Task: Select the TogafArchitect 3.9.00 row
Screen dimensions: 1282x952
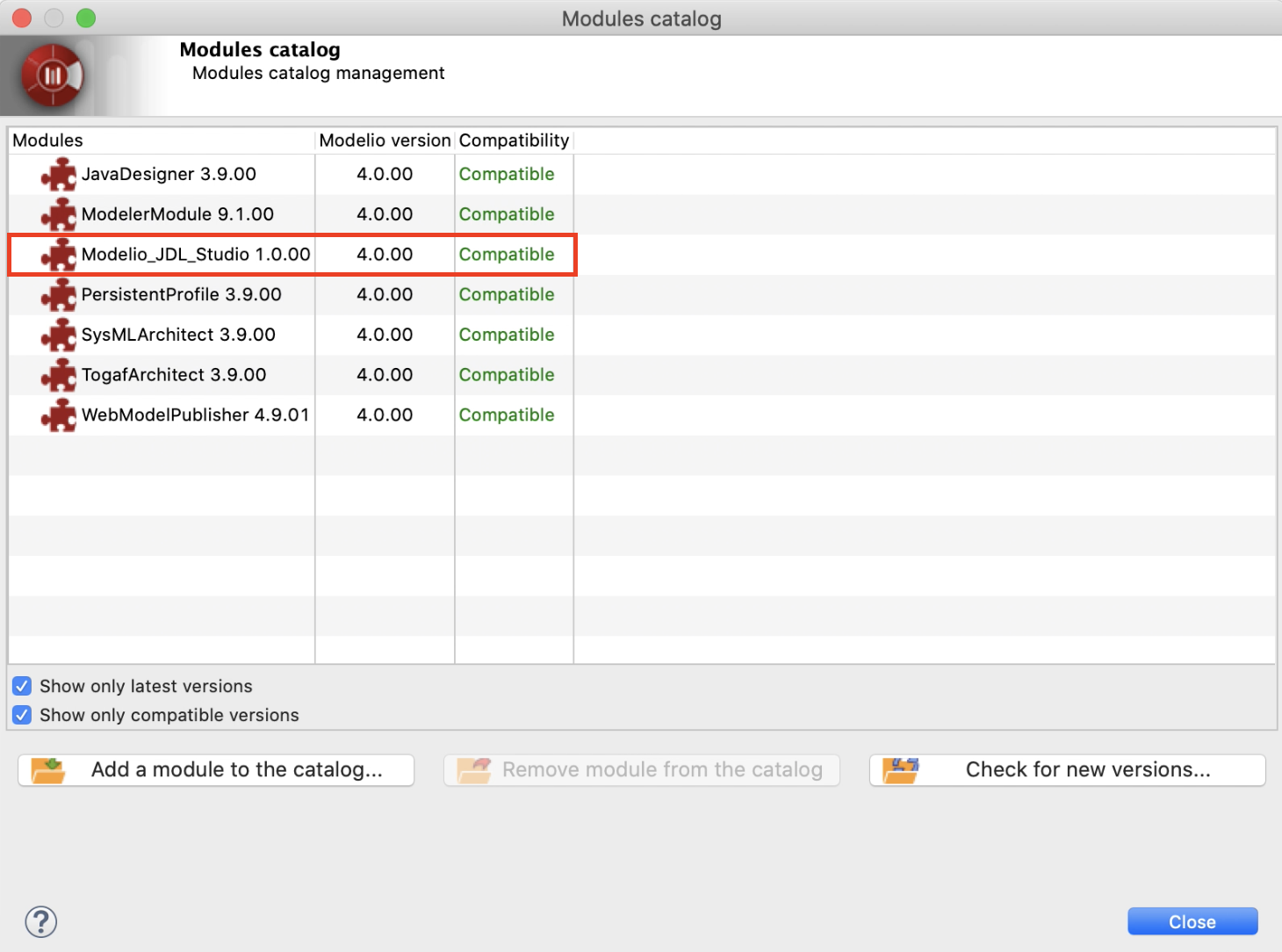Action: point(642,375)
